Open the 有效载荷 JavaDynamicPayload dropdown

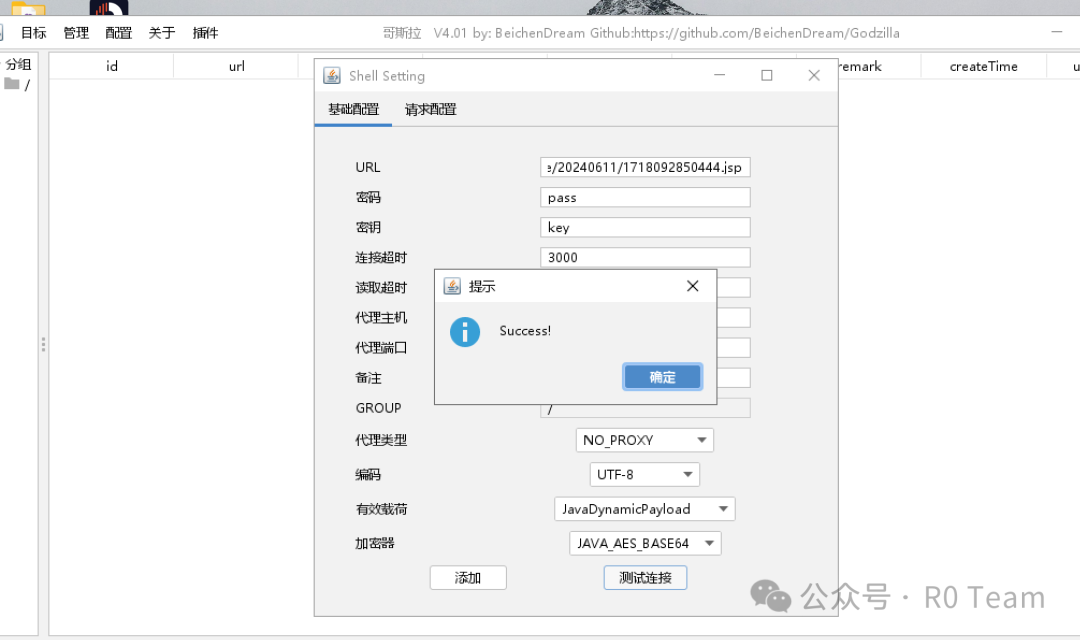[645, 509]
